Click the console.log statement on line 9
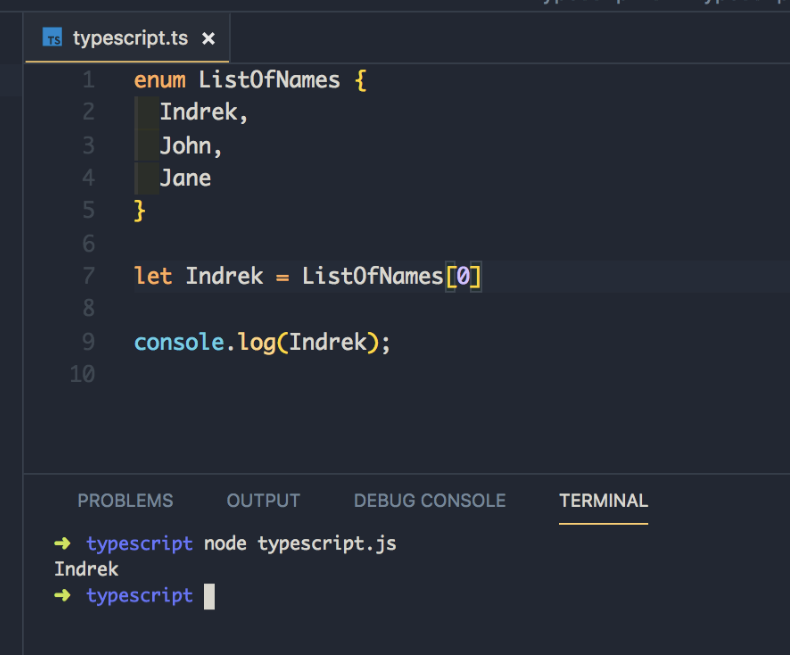 262,343
